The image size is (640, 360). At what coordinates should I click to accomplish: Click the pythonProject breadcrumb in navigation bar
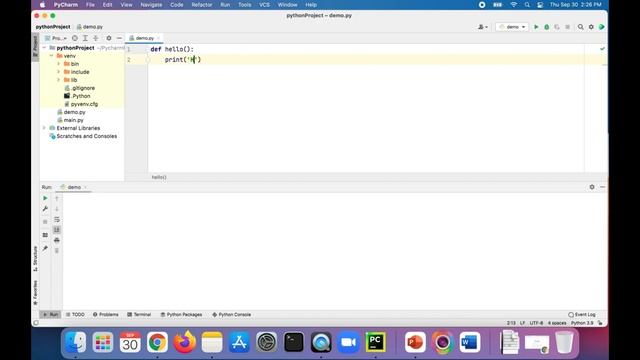pos(53,27)
